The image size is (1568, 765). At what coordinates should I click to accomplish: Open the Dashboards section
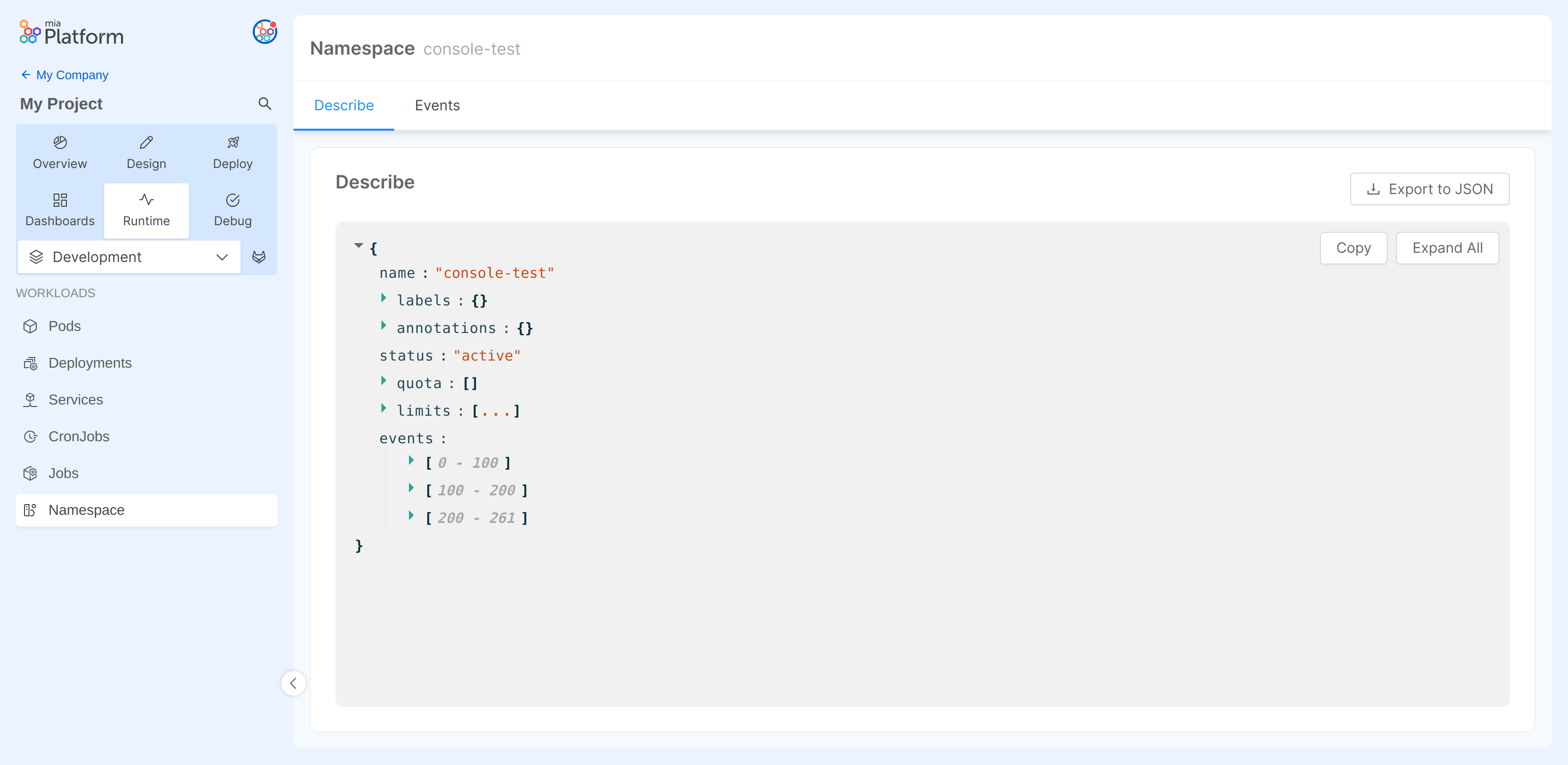(x=60, y=209)
